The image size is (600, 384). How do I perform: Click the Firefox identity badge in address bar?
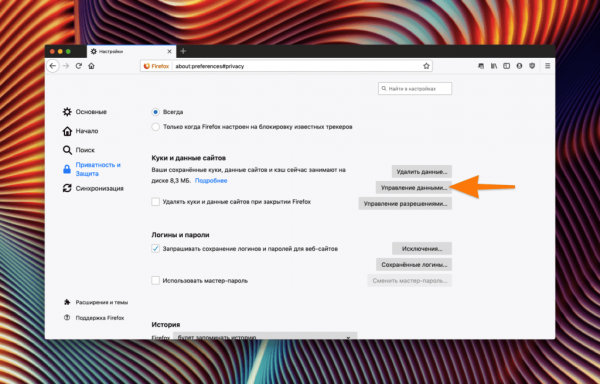(x=157, y=66)
